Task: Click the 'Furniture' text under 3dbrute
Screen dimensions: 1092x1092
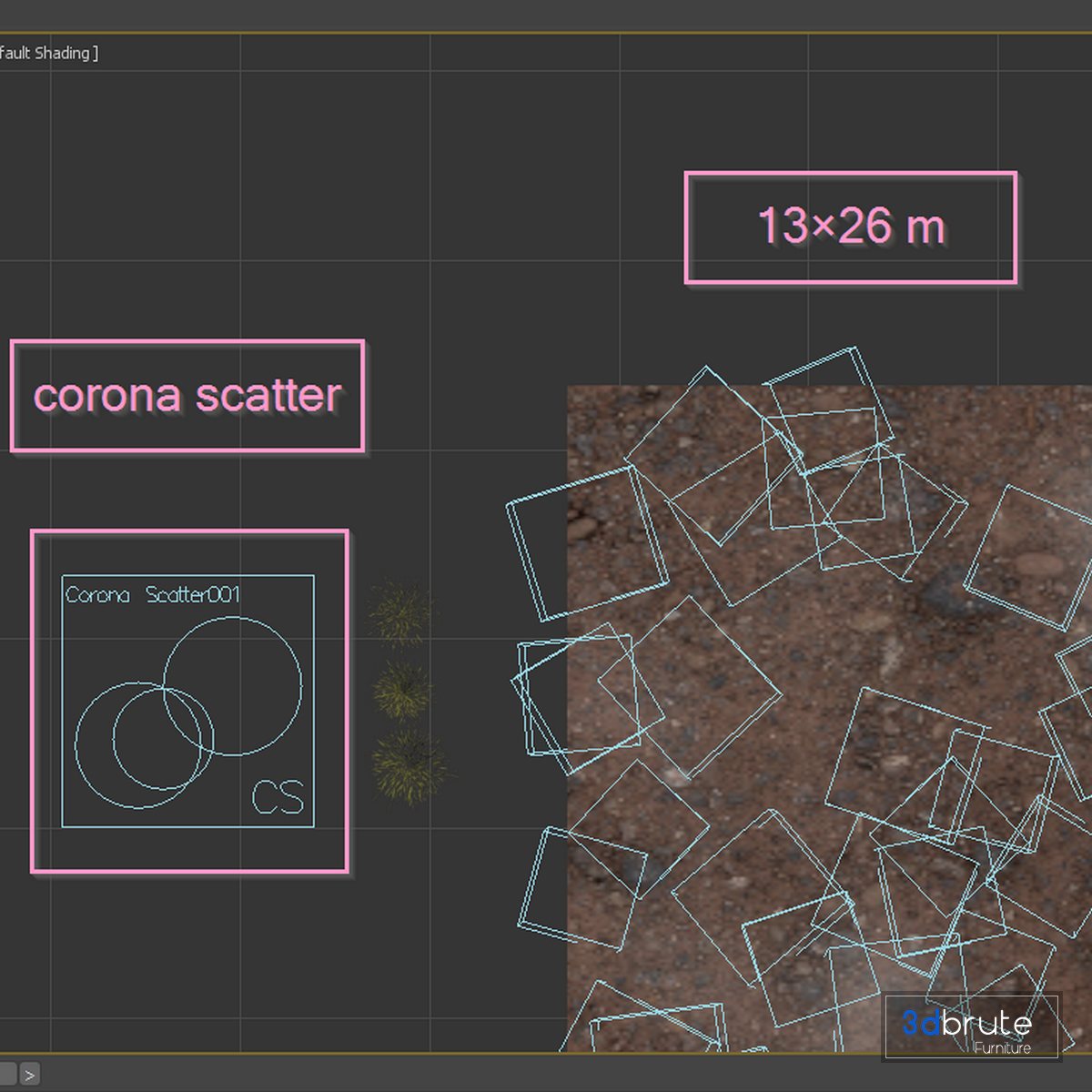Action: tap(1002, 1048)
